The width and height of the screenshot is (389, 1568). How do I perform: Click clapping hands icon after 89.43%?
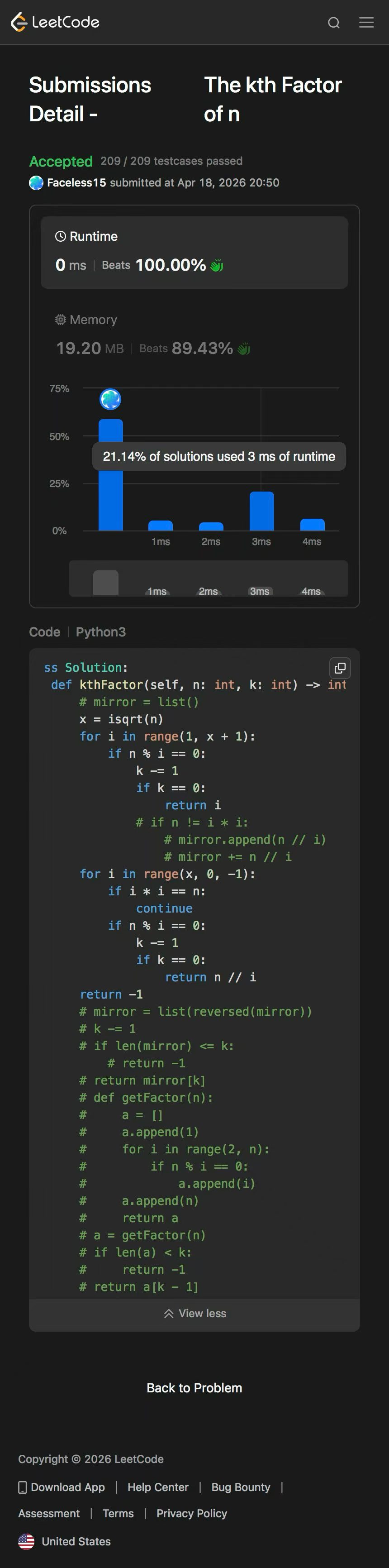coord(244,349)
